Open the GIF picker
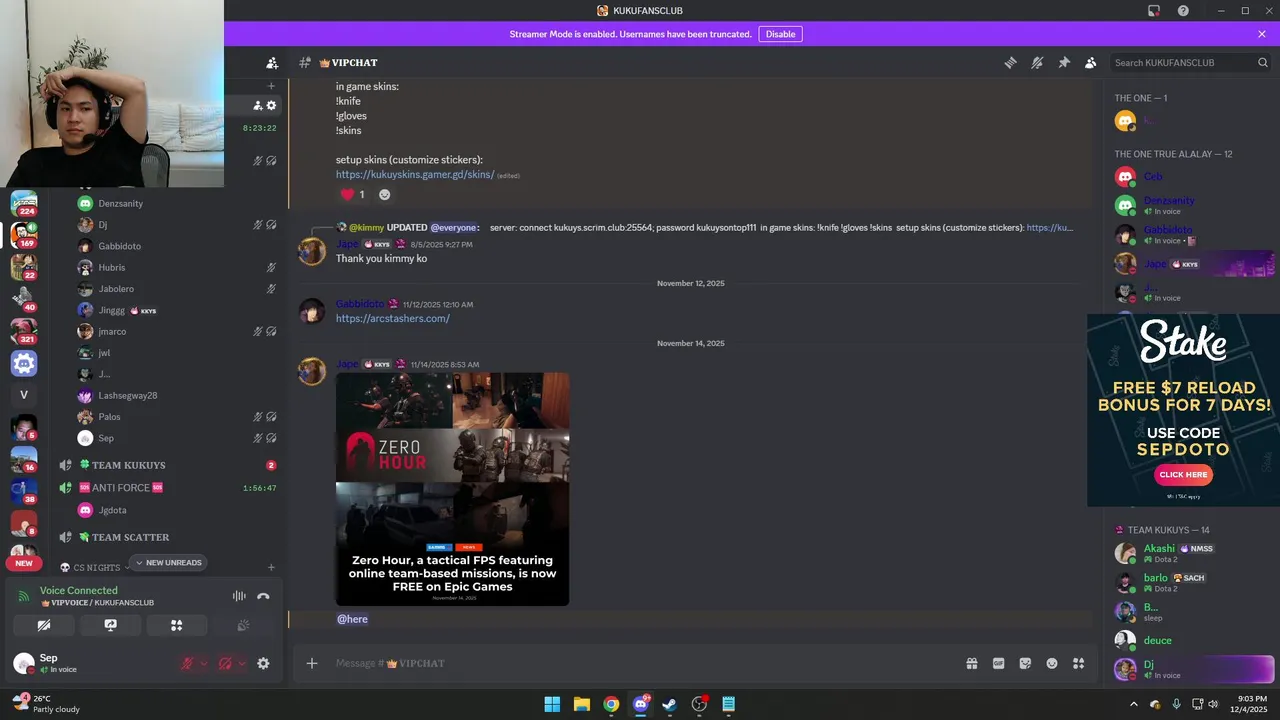Viewport: 1280px width, 720px height. (x=998, y=663)
